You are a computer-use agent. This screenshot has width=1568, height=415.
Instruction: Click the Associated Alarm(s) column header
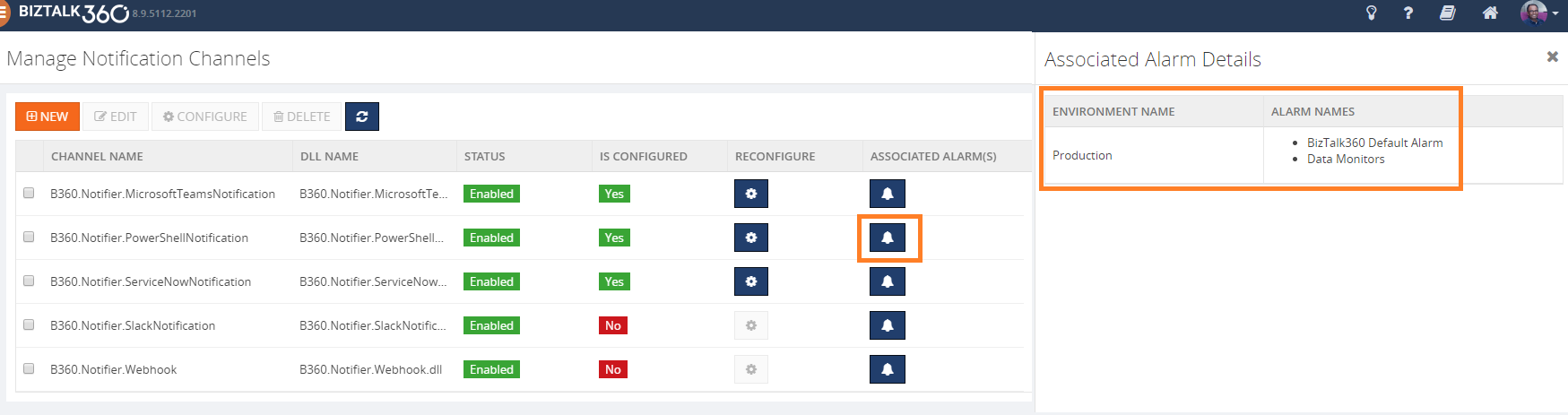click(933, 156)
